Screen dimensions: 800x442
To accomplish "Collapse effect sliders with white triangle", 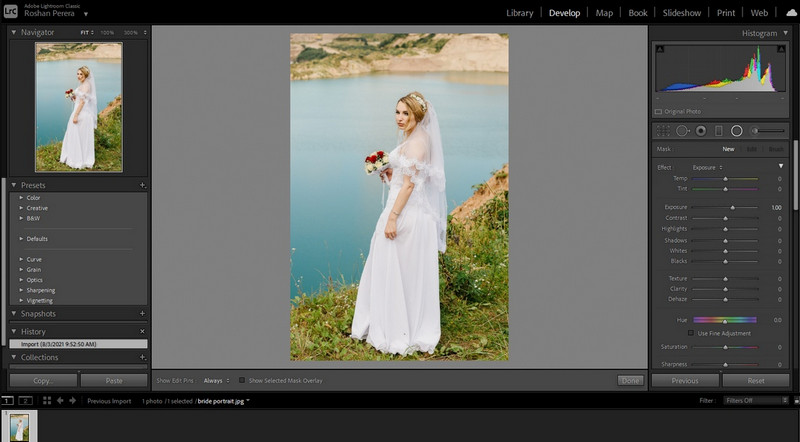I will pos(781,166).
